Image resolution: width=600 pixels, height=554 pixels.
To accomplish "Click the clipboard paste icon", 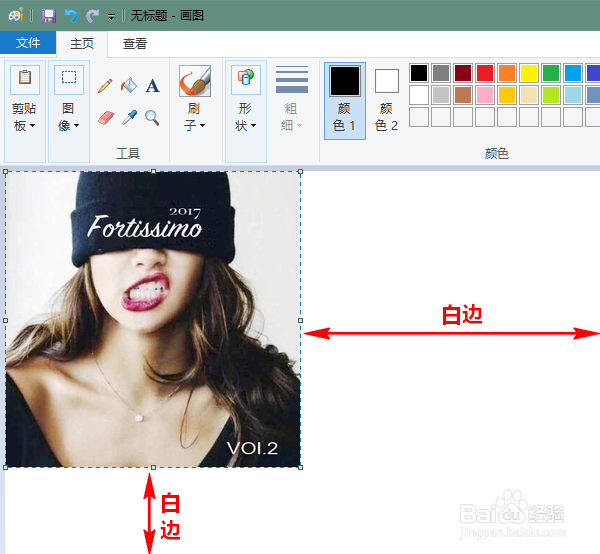I will (25, 79).
